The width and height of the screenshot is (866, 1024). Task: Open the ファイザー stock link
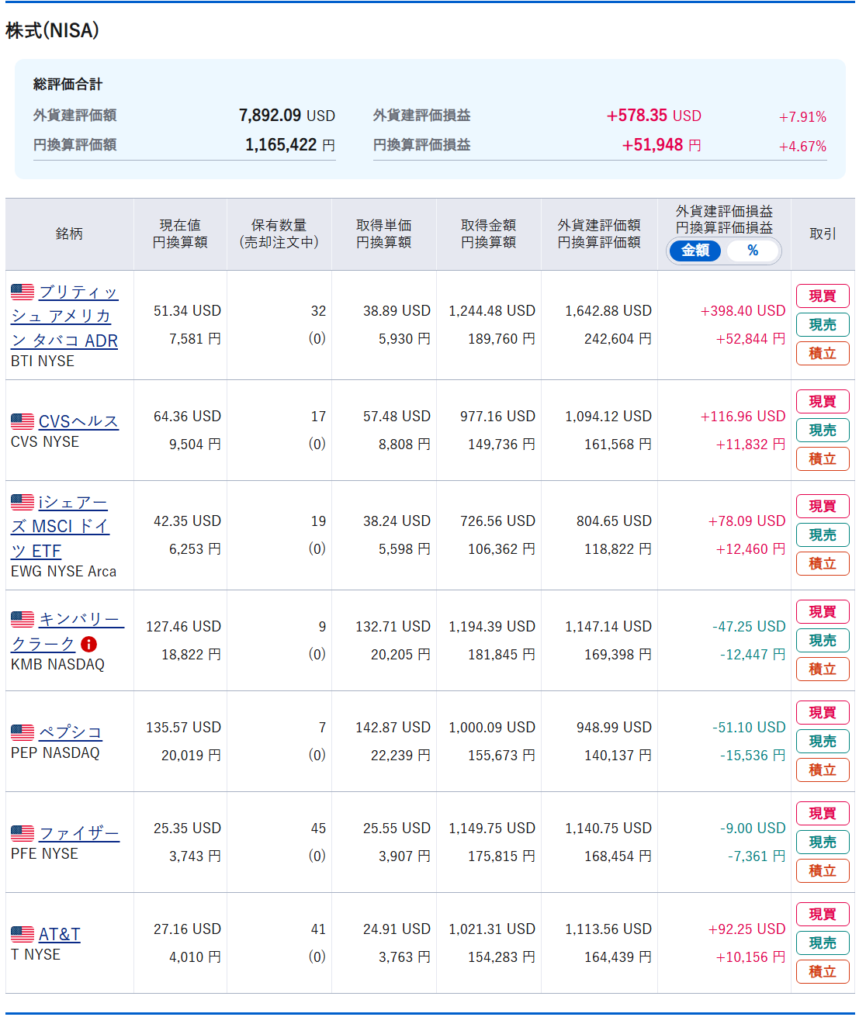click(x=79, y=833)
